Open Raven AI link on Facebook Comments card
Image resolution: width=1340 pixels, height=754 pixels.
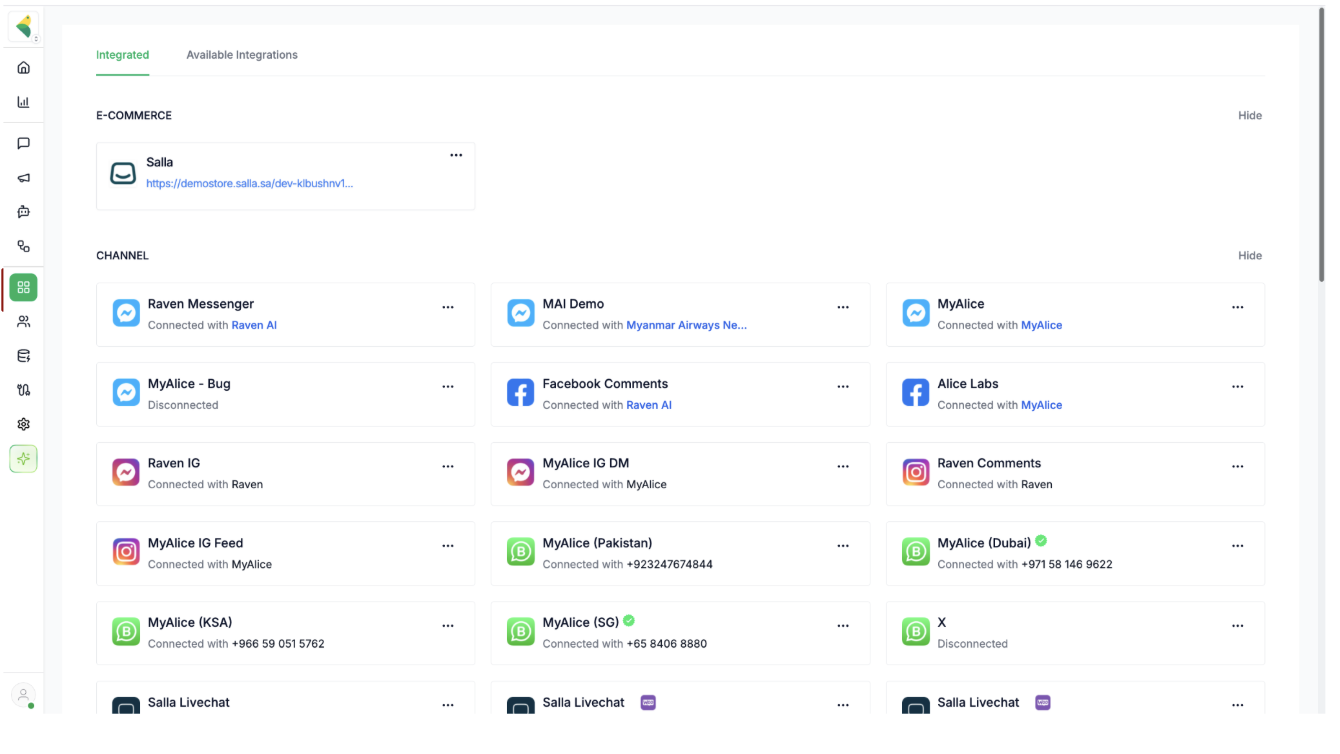click(649, 405)
